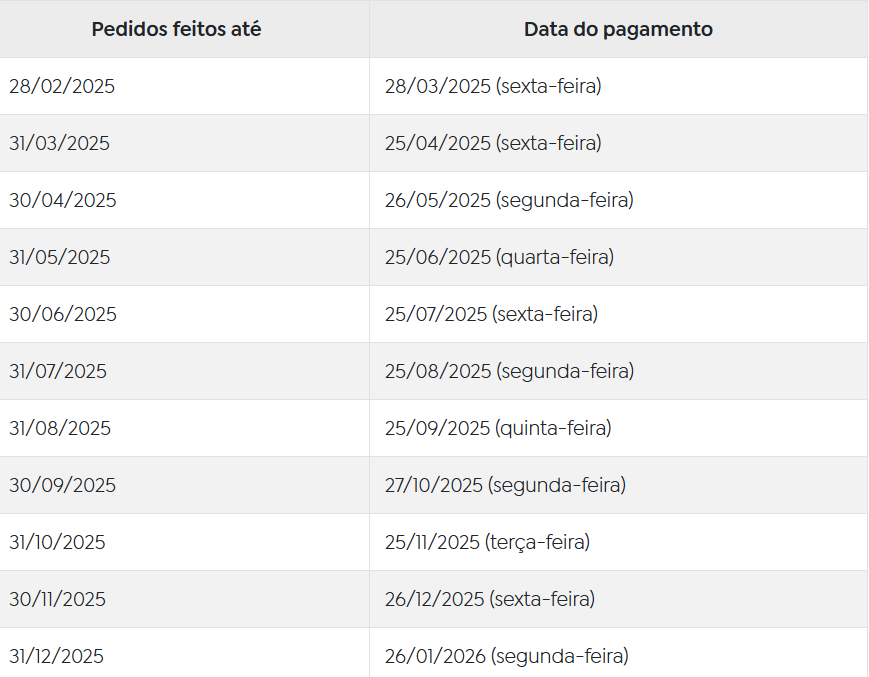
Task: Select the 27/10/2025 (segunda-feira) payment cell
Action: click(x=618, y=485)
